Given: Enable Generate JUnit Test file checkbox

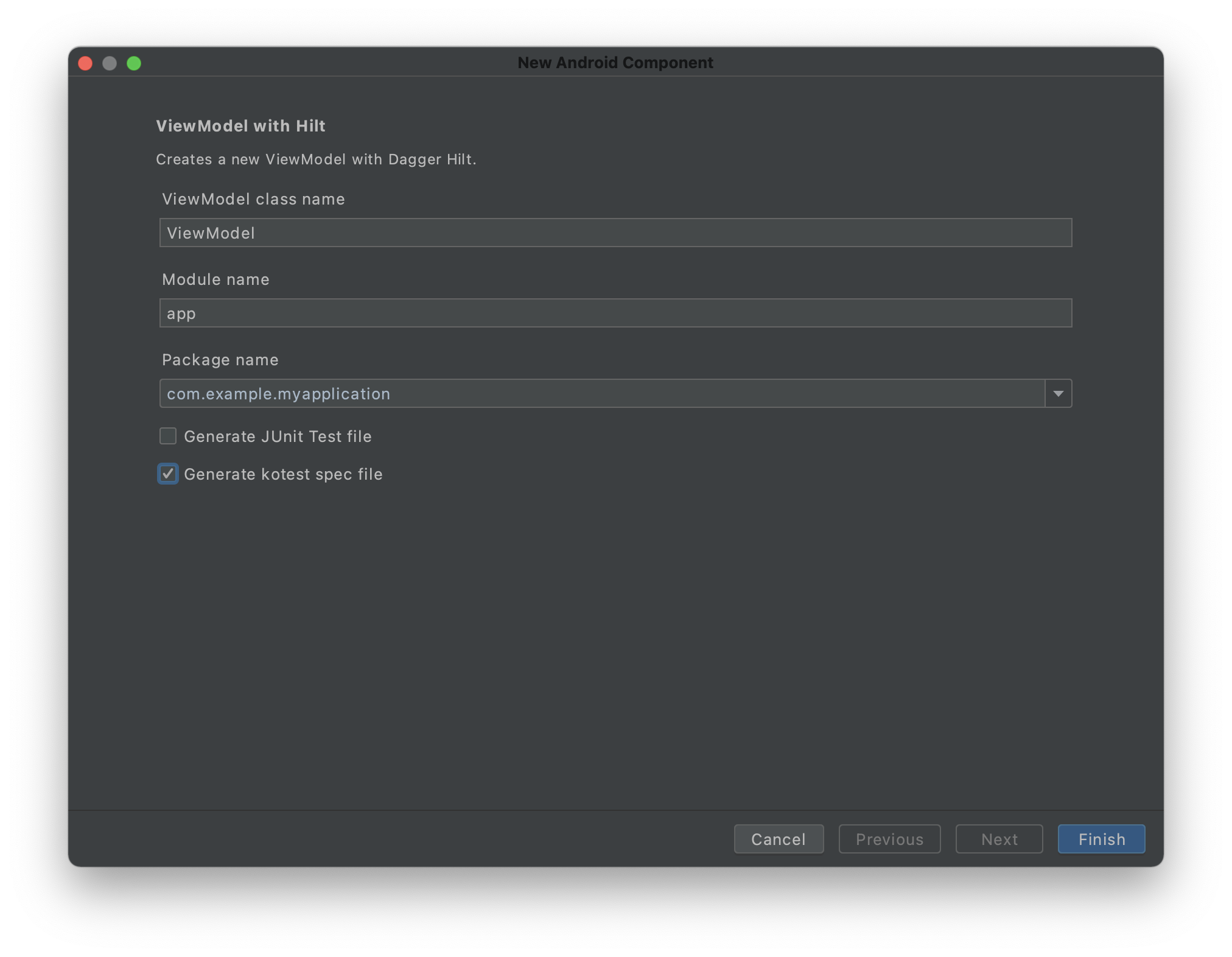Looking at the screenshot, I should (x=168, y=436).
